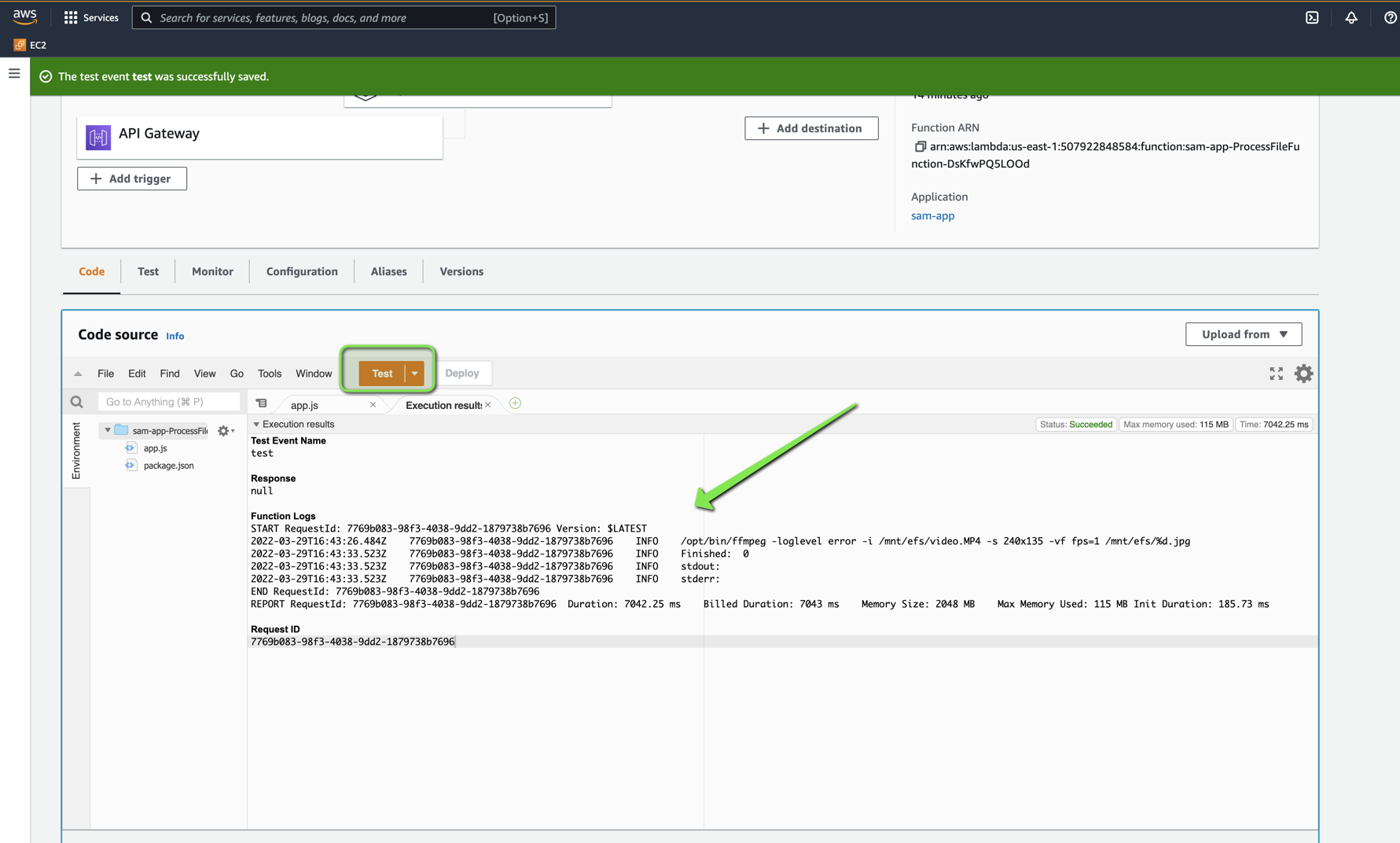Click the Request ID value line
The height and width of the screenshot is (843, 1400).
352,642
